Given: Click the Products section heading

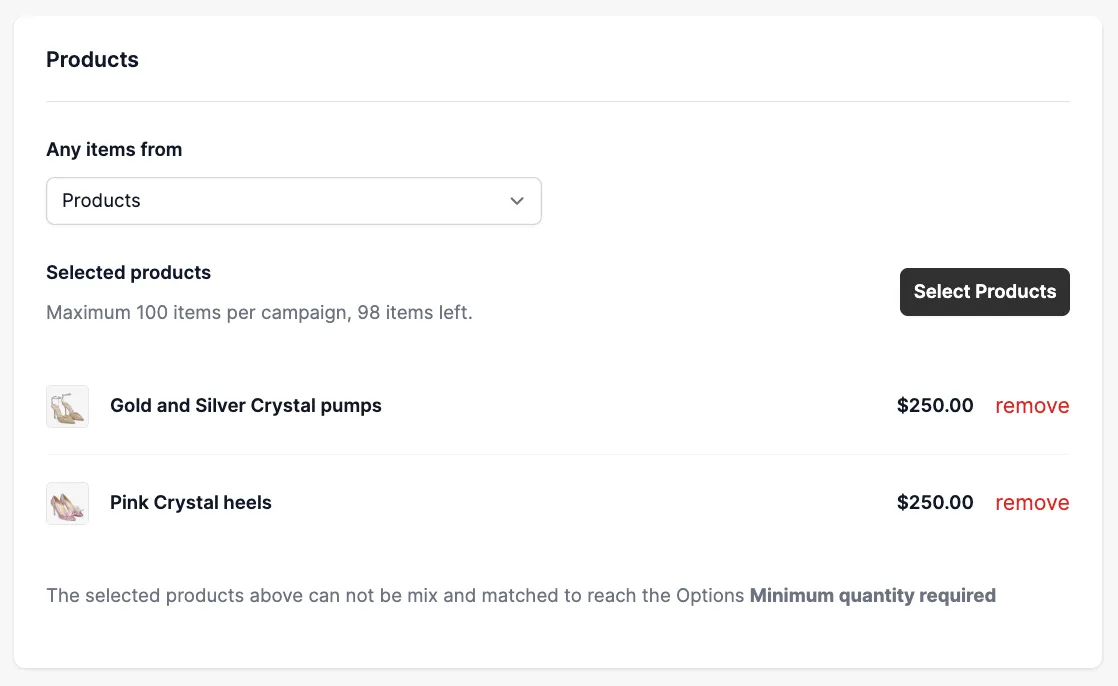Looking at the screenshot, I should (x=92, y=59).
